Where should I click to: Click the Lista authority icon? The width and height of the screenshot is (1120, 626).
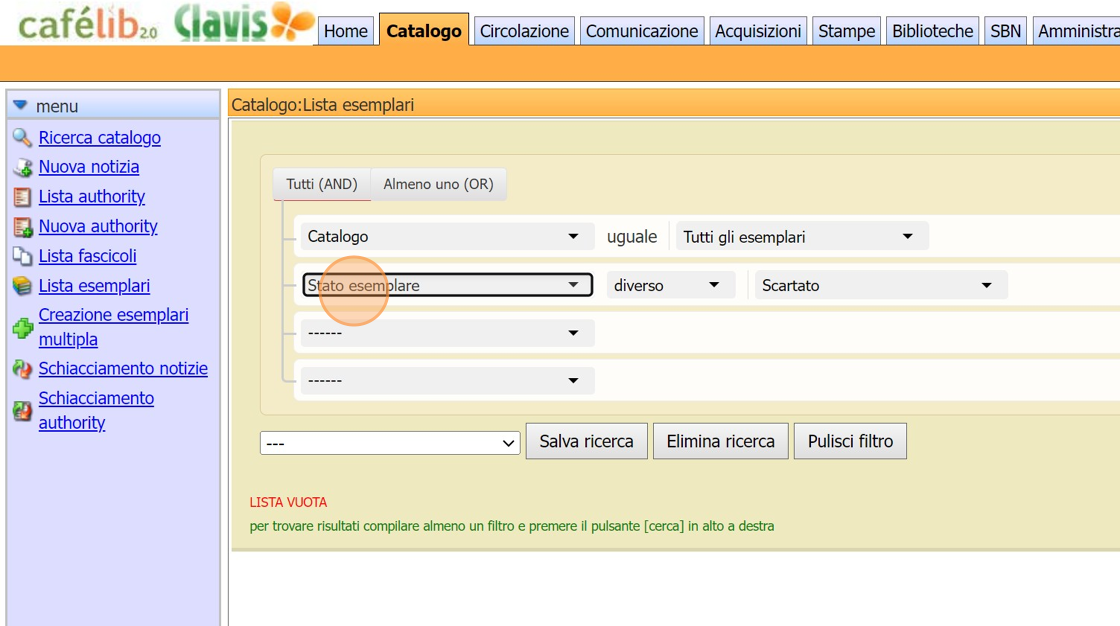[x=22, y=197]
